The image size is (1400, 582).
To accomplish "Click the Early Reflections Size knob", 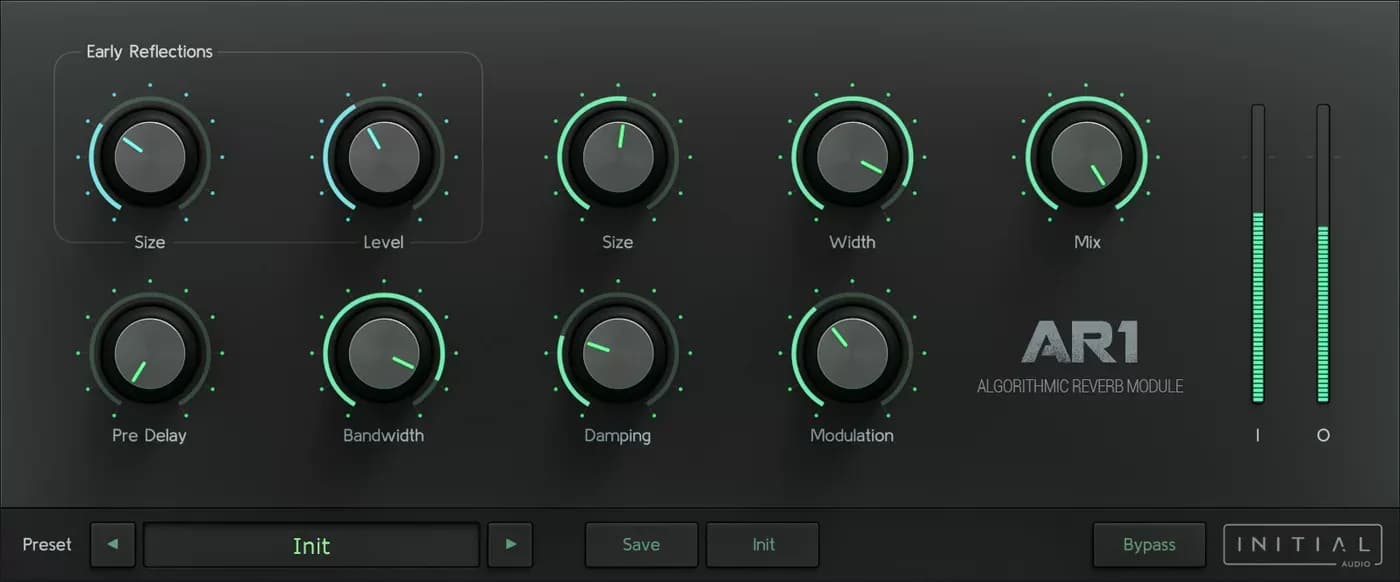I will (150, 157).
